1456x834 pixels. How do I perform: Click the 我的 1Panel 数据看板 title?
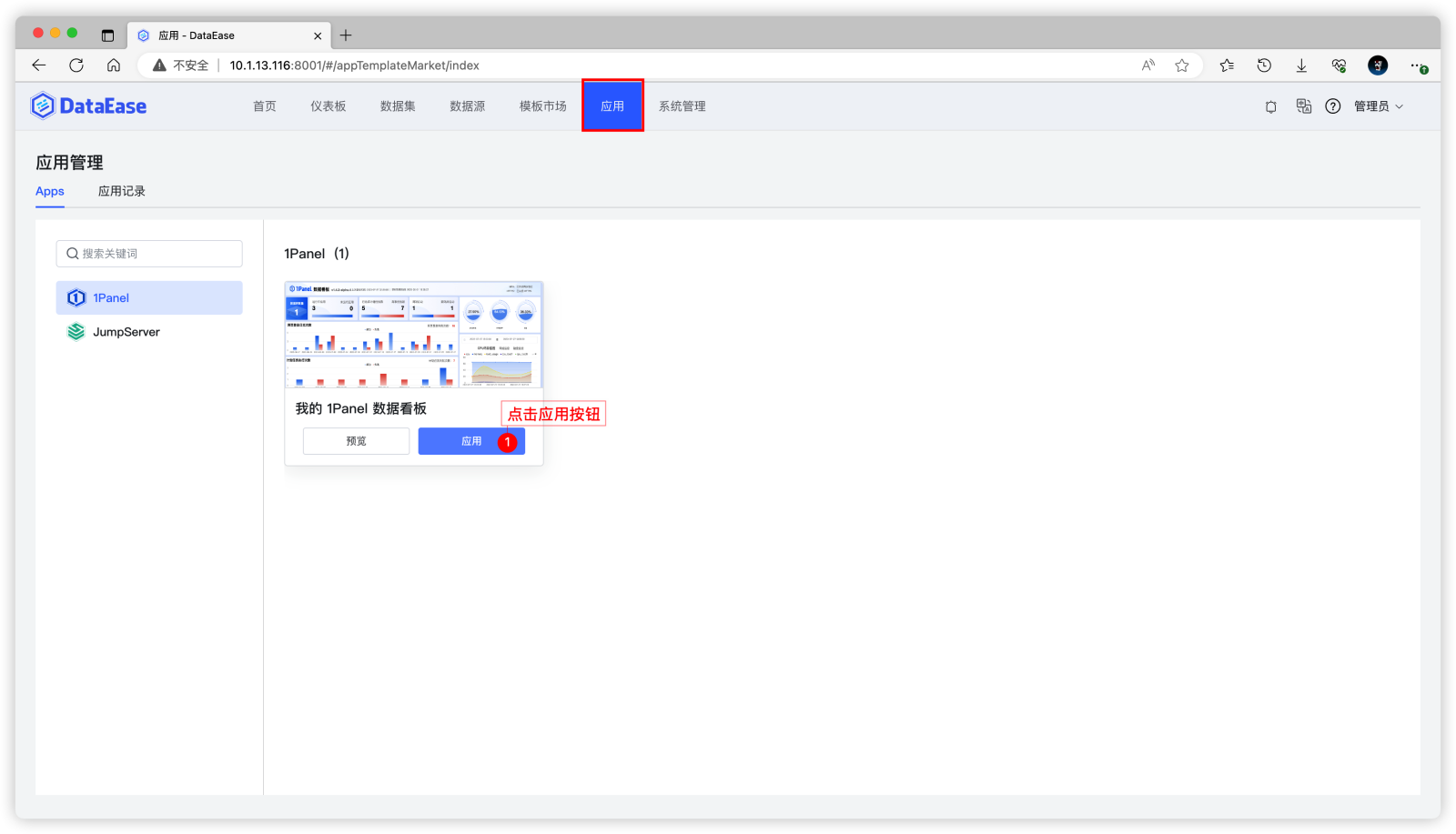(360, 408)
